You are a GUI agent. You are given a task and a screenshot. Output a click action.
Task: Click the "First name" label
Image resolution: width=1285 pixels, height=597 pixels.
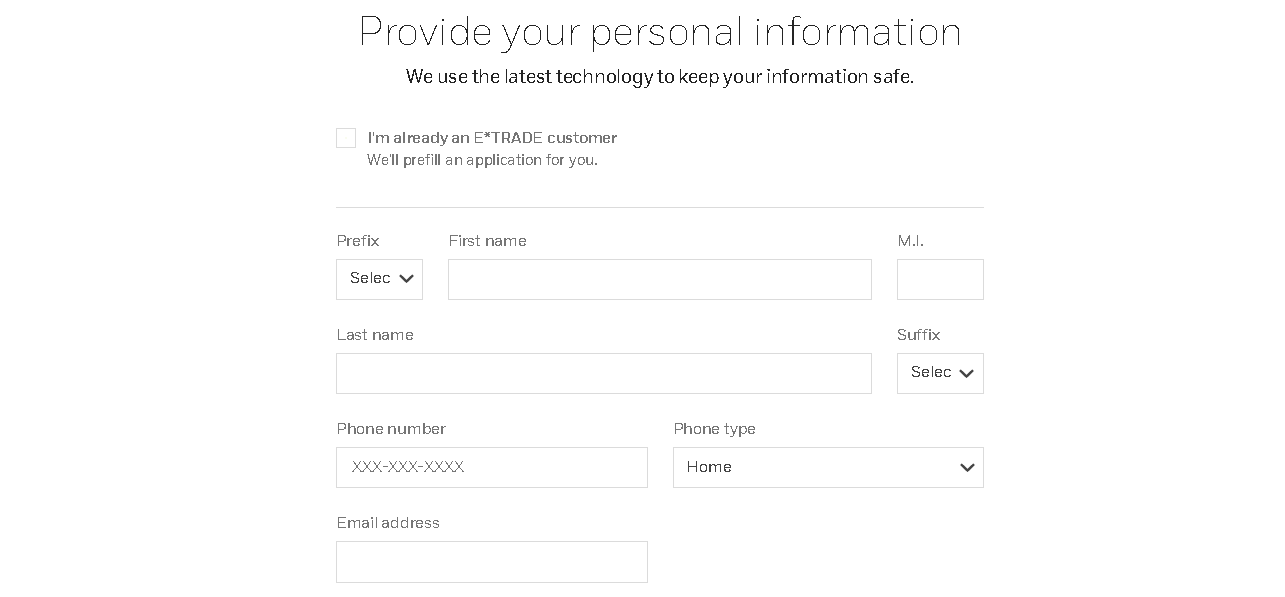point(487,241)
